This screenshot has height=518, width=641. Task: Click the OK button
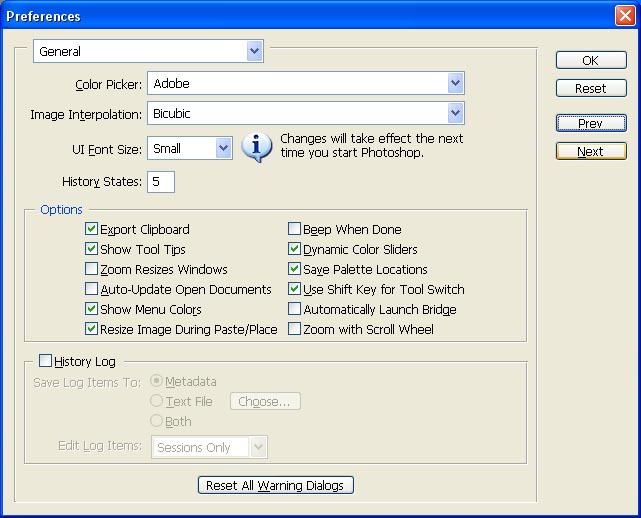tap(590, 61)
